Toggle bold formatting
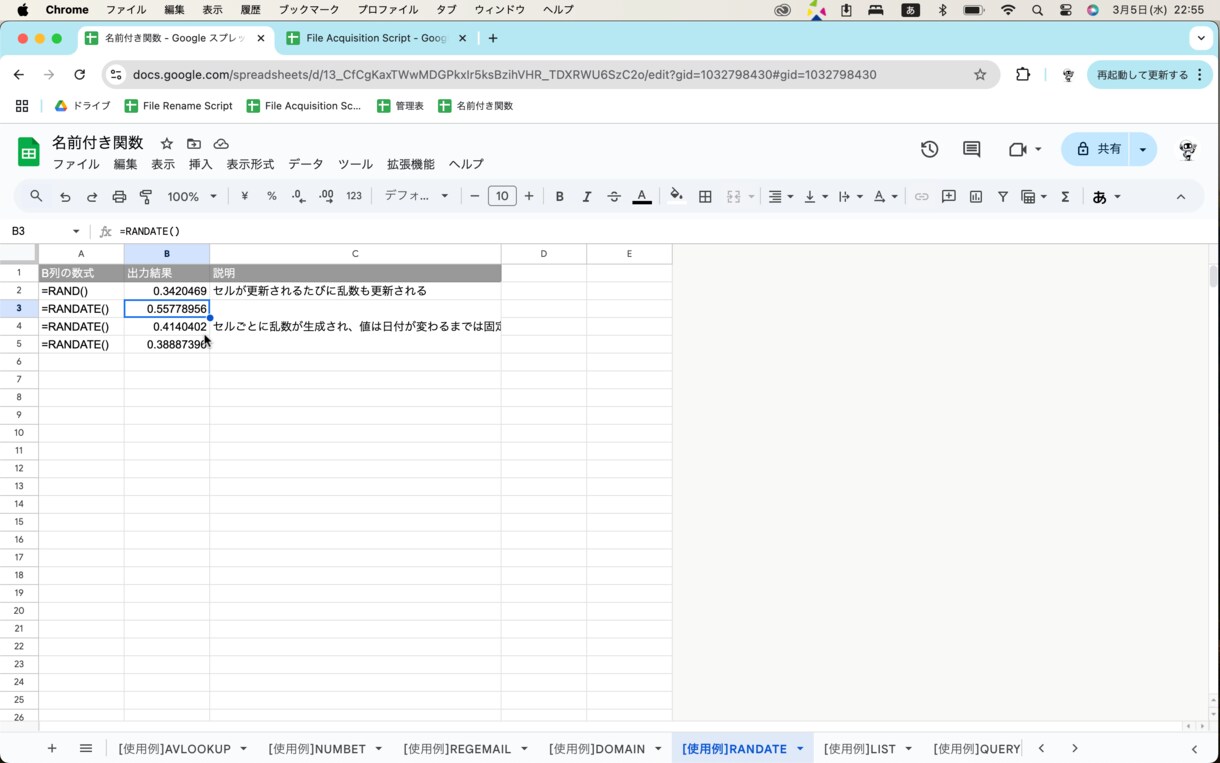Viewport: 1220px width, 763px height. 560,197
